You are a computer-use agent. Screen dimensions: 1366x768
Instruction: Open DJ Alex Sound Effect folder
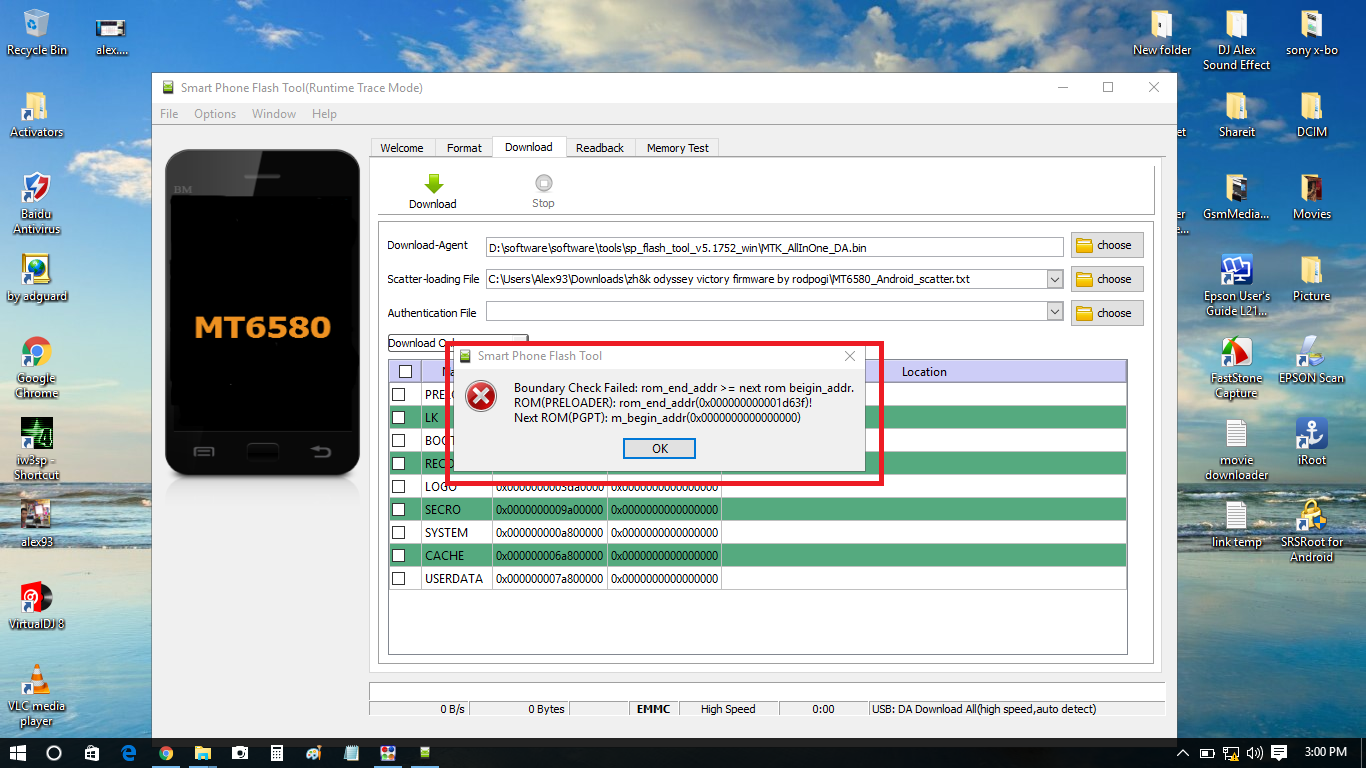pyautogui.click(x=1236, y=24)
